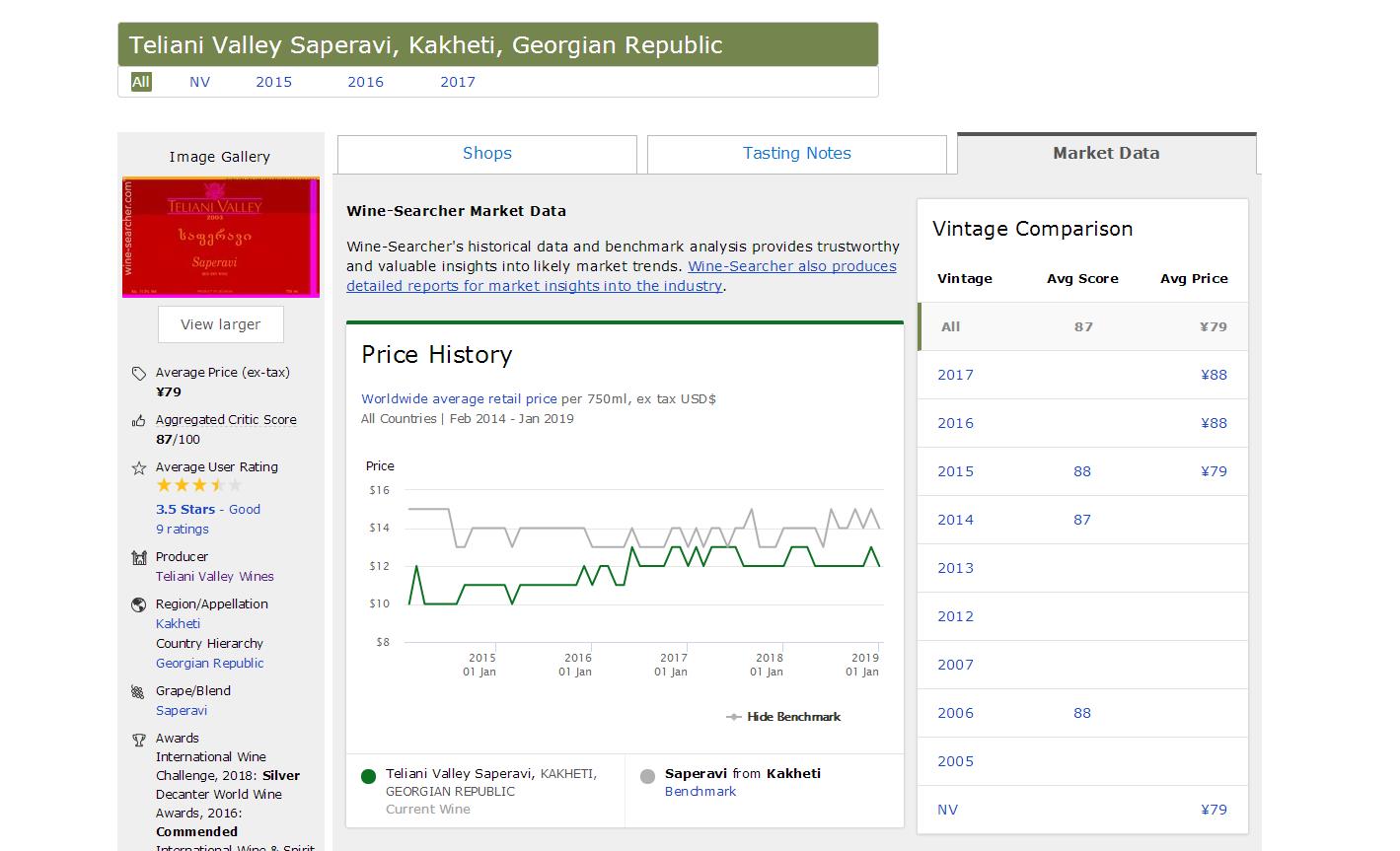1400x851 pixels.
Task: Open the Teliani Valley Wines producer link
Action: click(x=214, y=577)
